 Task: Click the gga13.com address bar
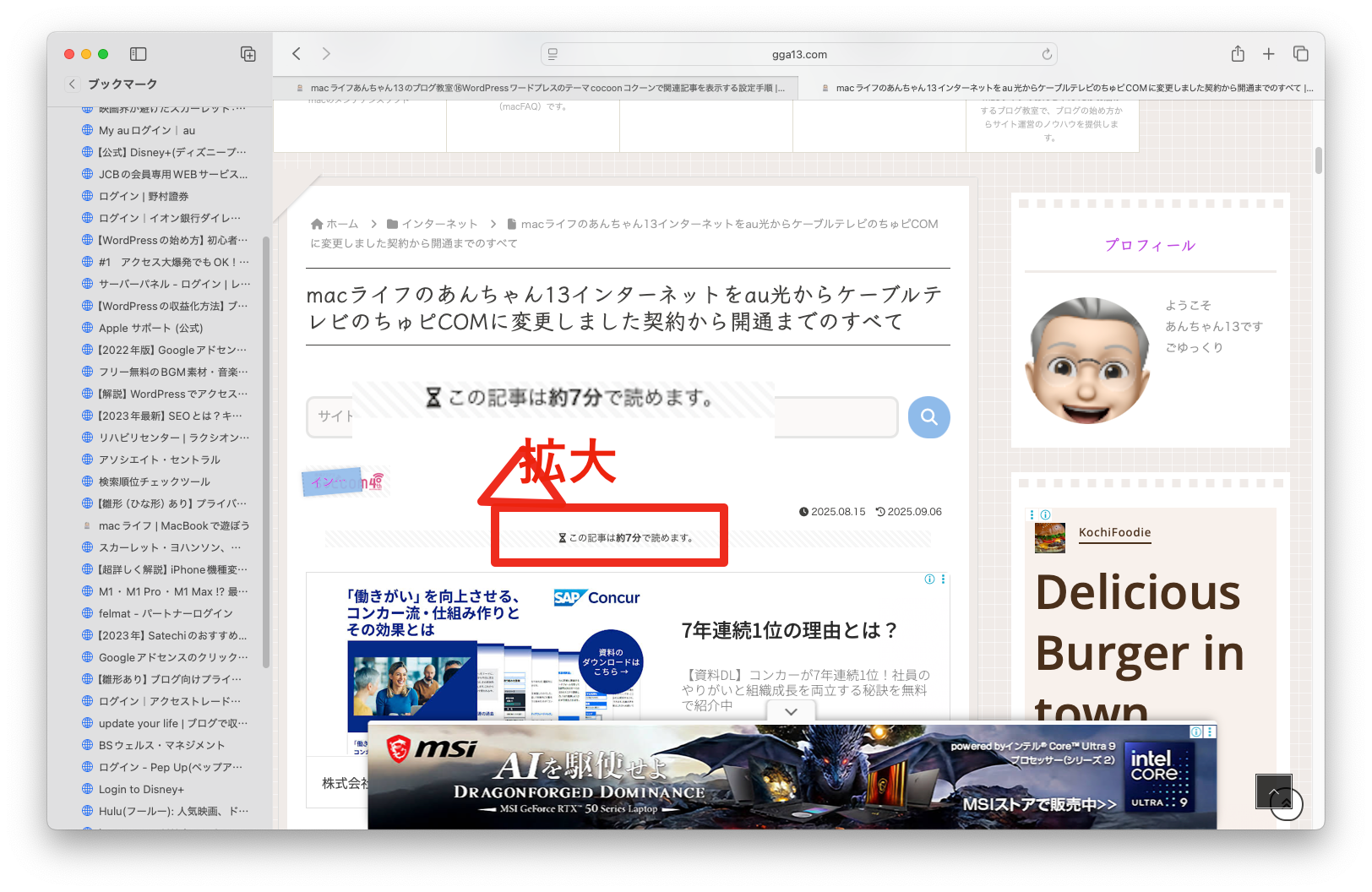[799, 54]
